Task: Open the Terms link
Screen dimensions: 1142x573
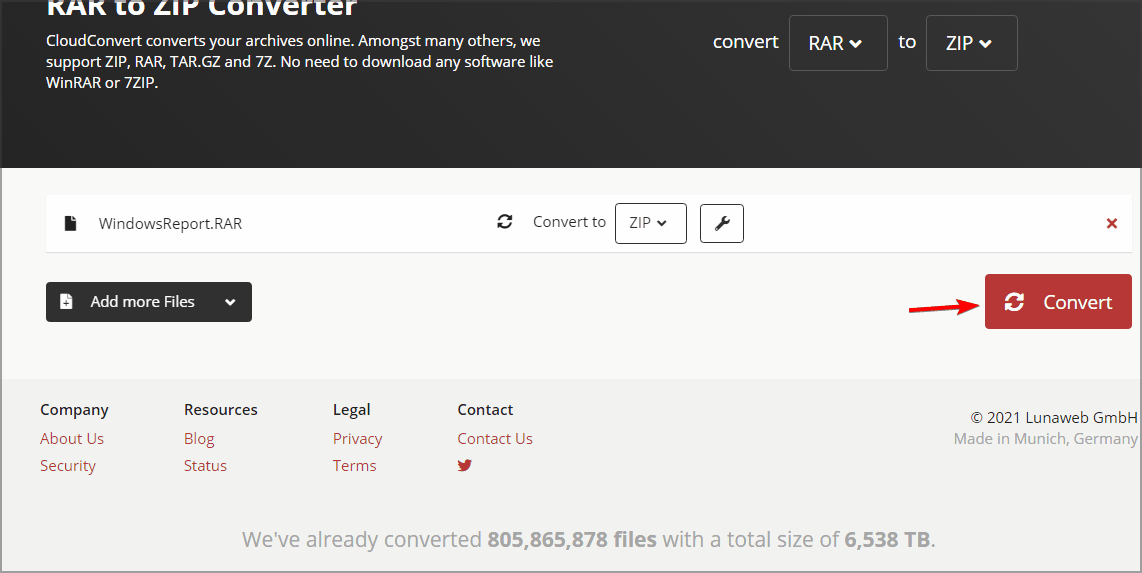Action: (x=354, y=465)
